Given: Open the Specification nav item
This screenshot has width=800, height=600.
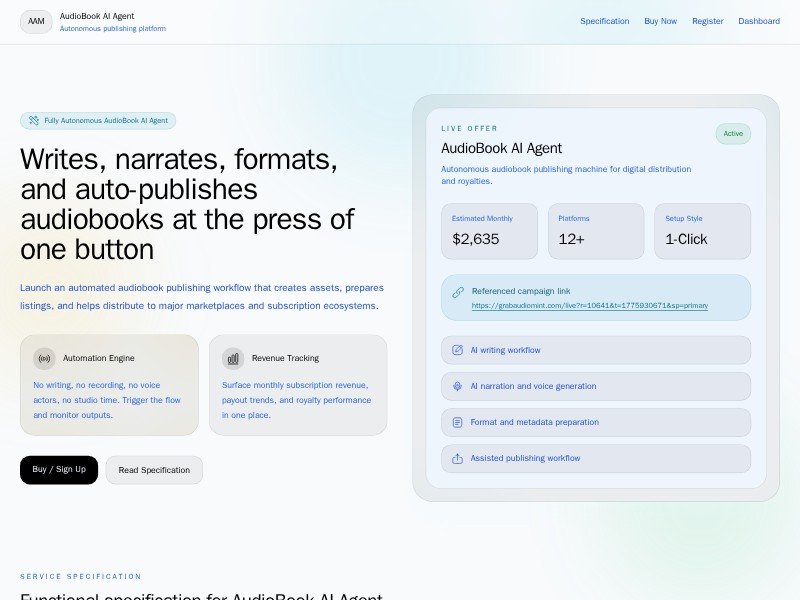Looking at the screenshot, I should [604, 21].
